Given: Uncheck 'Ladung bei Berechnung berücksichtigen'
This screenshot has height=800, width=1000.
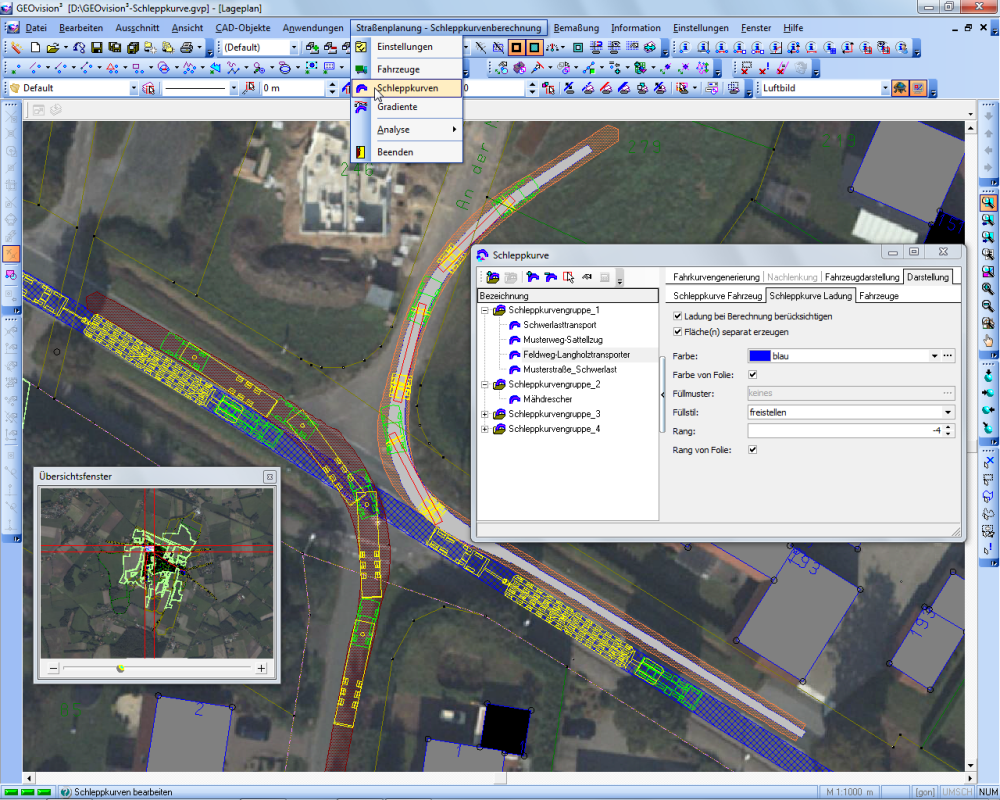Looking at the screenshot, I should 679,316.
